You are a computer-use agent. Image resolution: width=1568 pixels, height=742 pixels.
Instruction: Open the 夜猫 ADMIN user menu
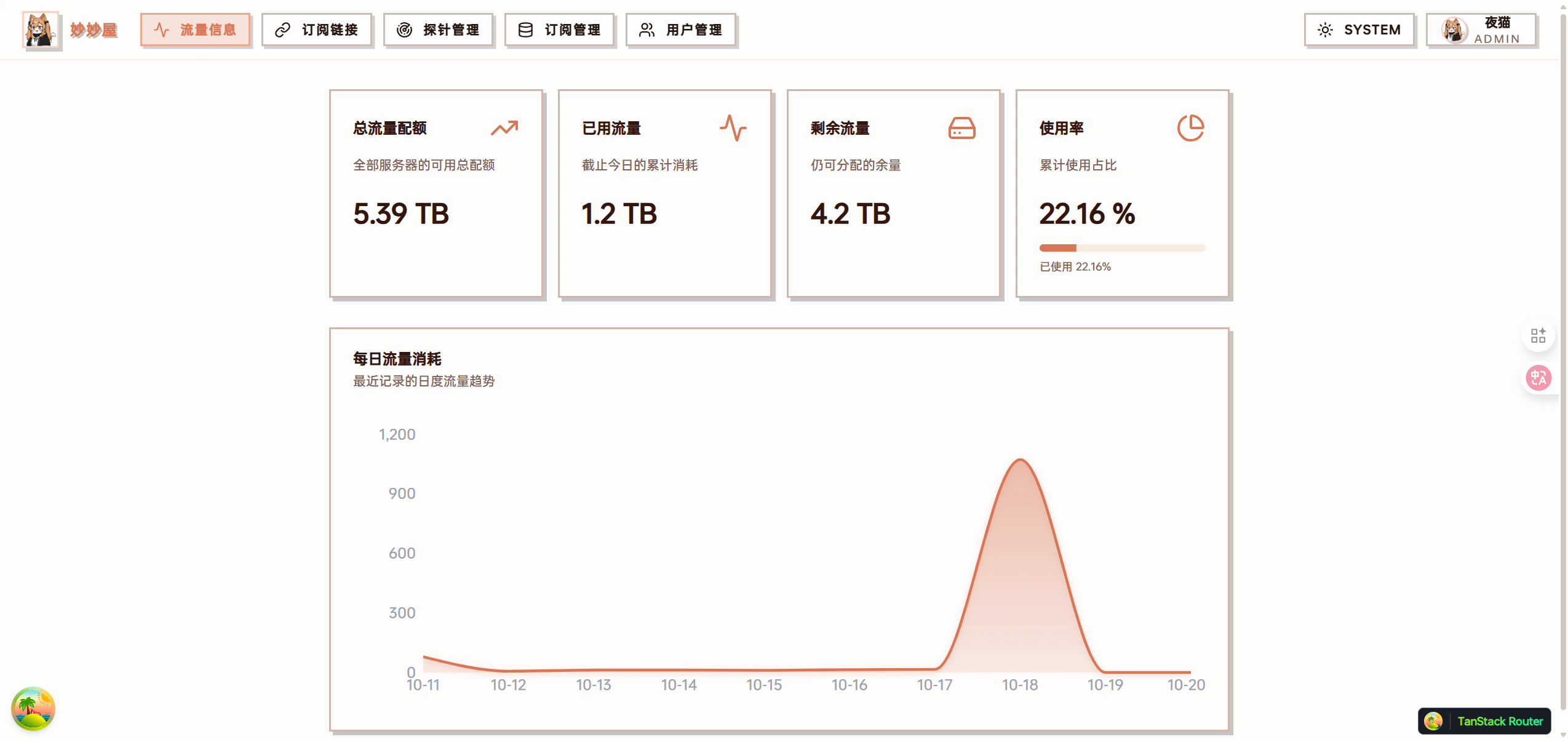pos(1481,30)
